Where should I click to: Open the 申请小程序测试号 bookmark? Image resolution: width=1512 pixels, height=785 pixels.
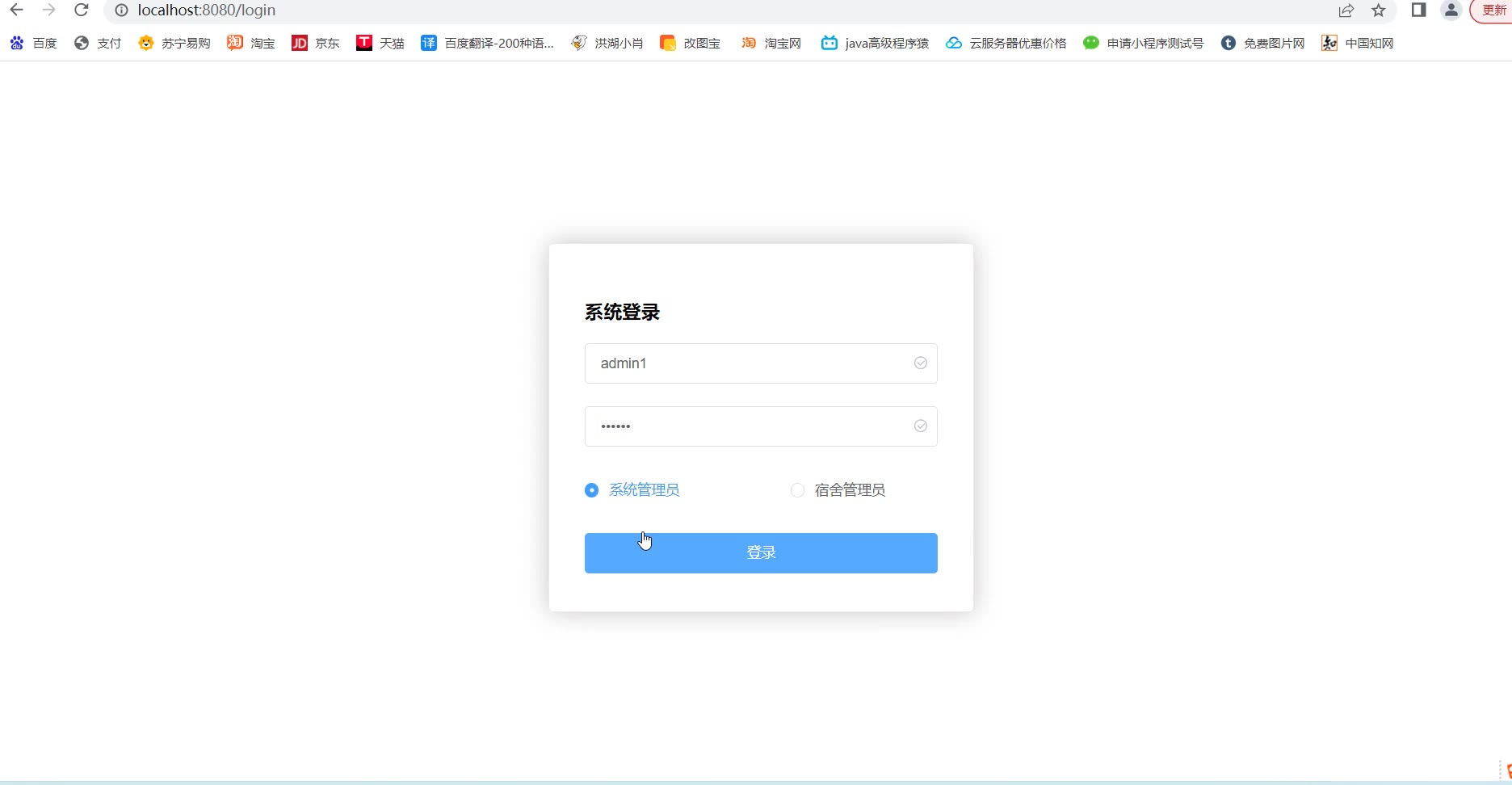[x=1144, y=43]
